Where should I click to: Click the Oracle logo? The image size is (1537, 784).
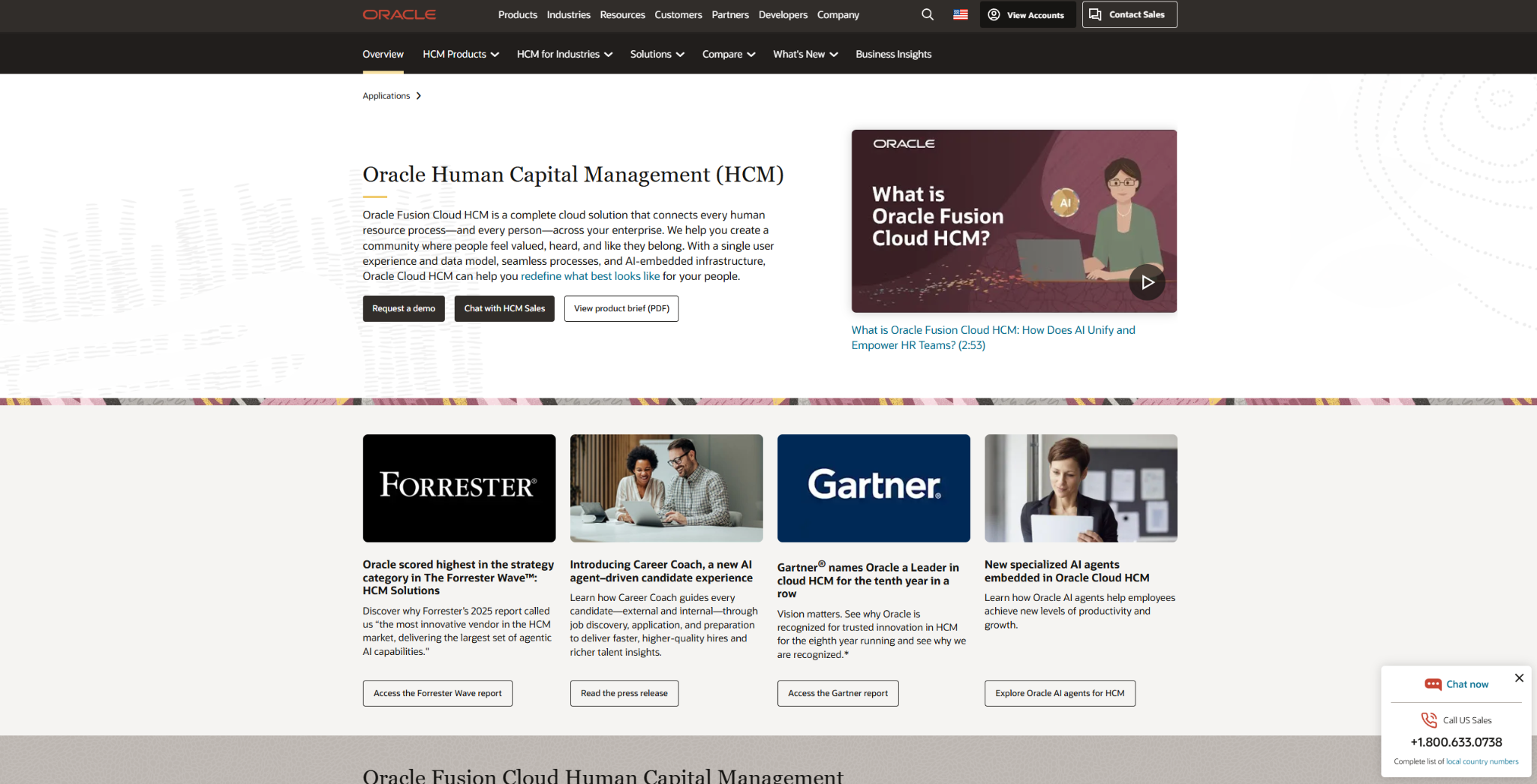click(x=399, y=14)
